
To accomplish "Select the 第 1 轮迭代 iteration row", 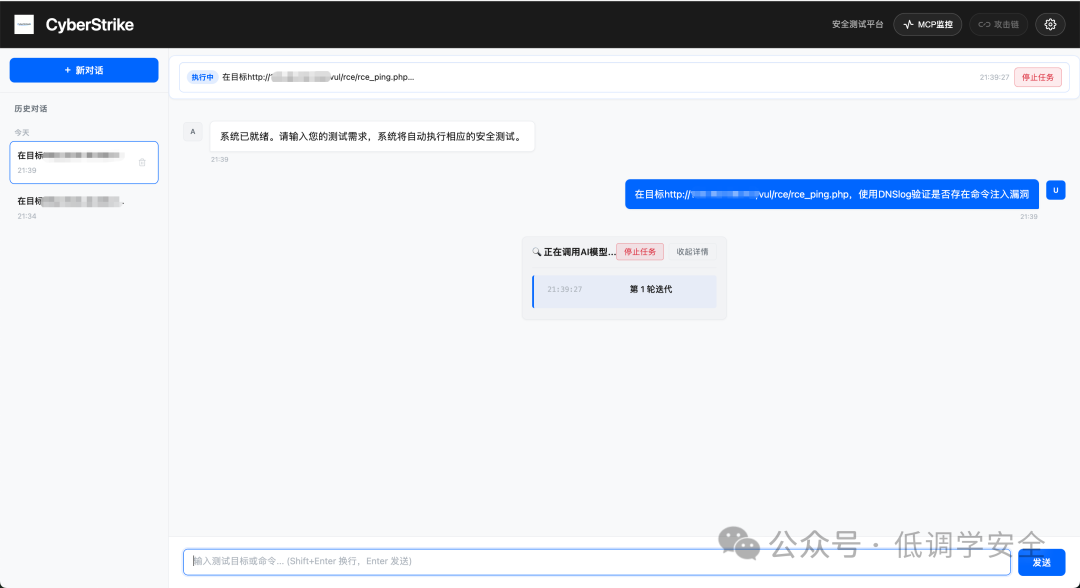I will (x=625, y=290).
